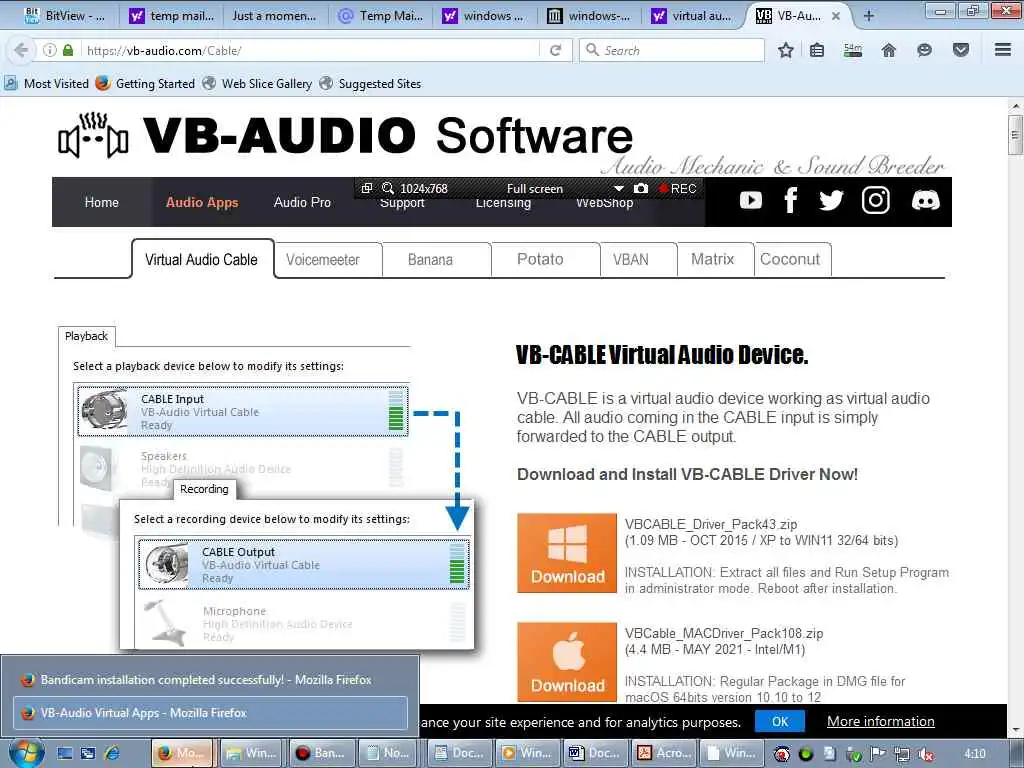1024x768 pixels.
Task: Open the bookmarks list icon in toolbar
Action: point(817,50)
